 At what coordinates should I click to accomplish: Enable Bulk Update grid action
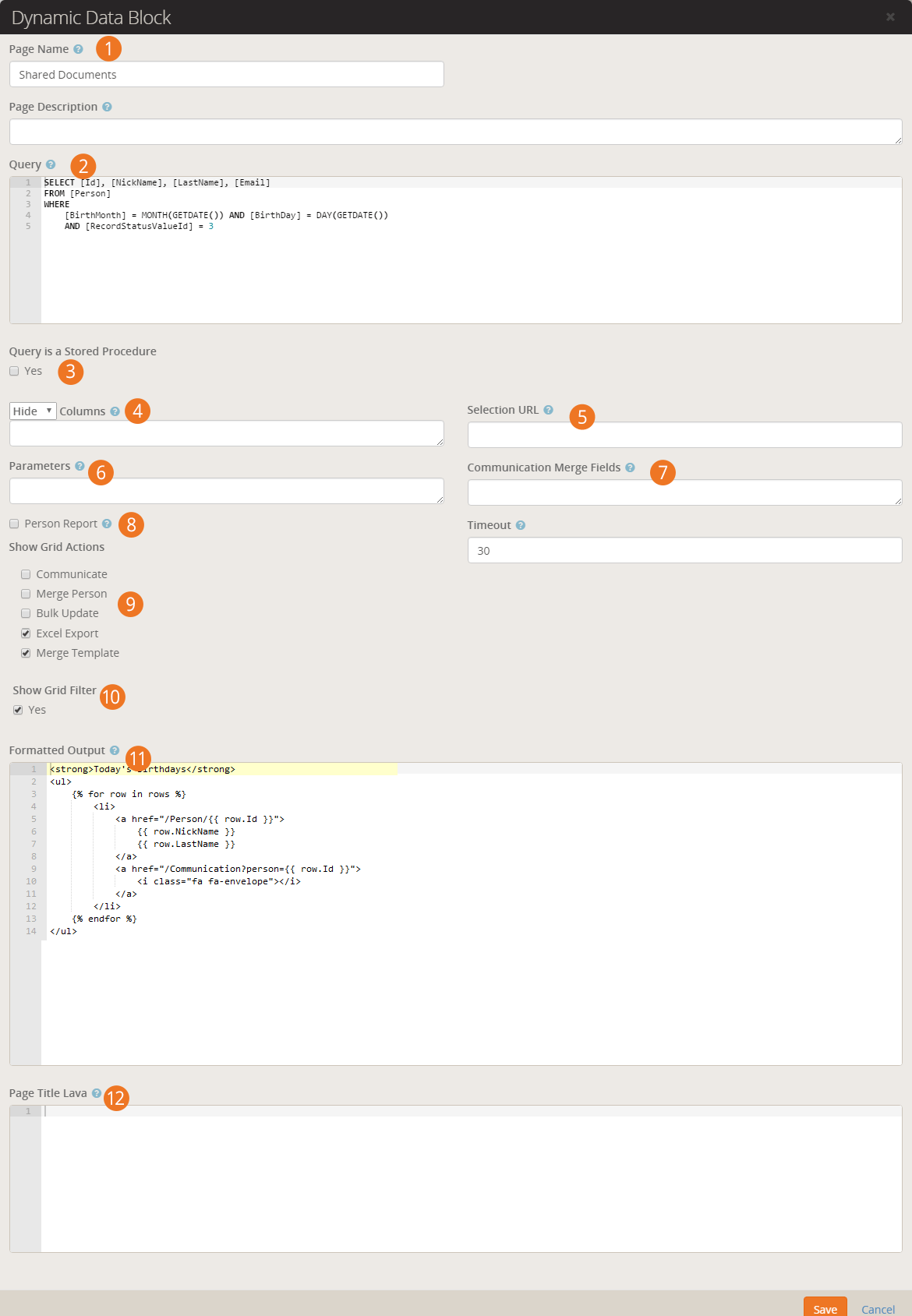pos(26,613)
